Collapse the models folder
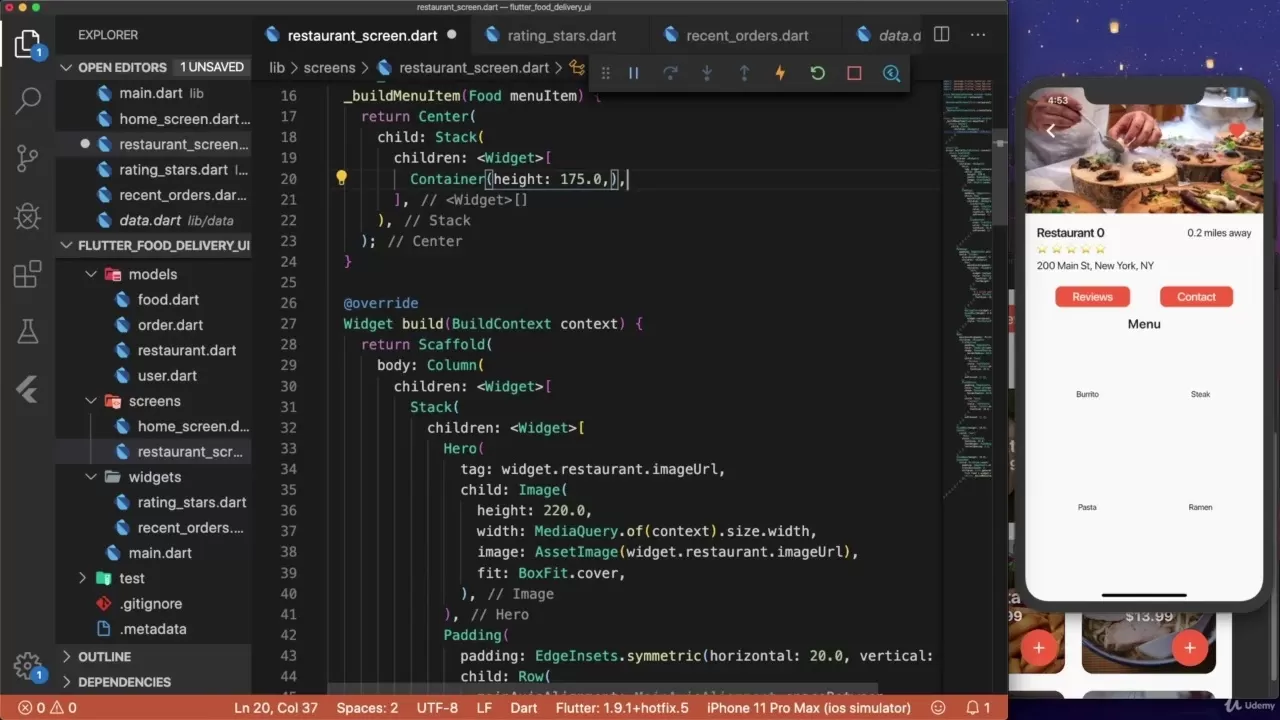The width and height of the screenshot is (1280, 720). (x=91, y=274)
